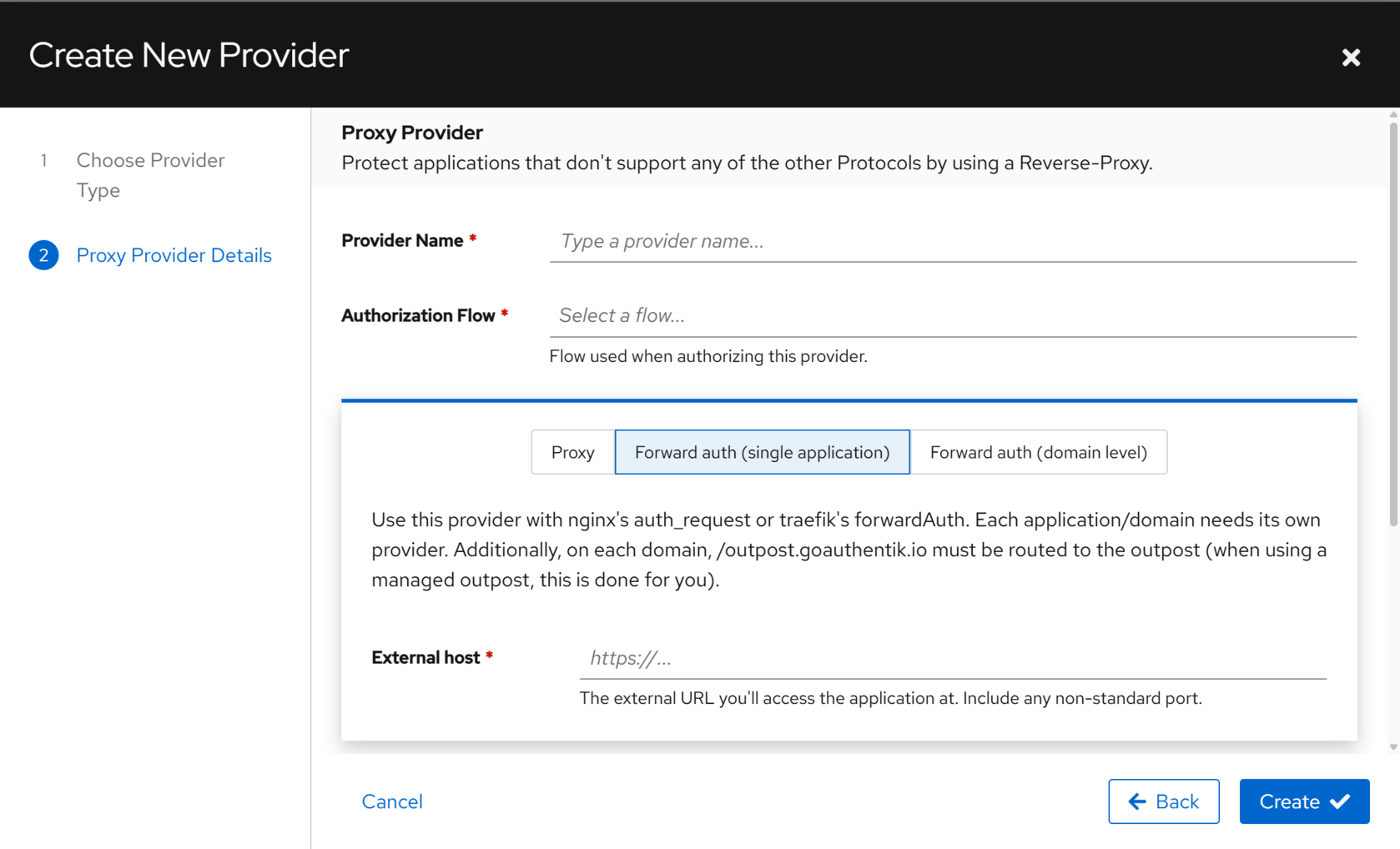Screen dimensions: 1400x849
Task: Close the Create New Provider dialog
Action: (1351, 57)
